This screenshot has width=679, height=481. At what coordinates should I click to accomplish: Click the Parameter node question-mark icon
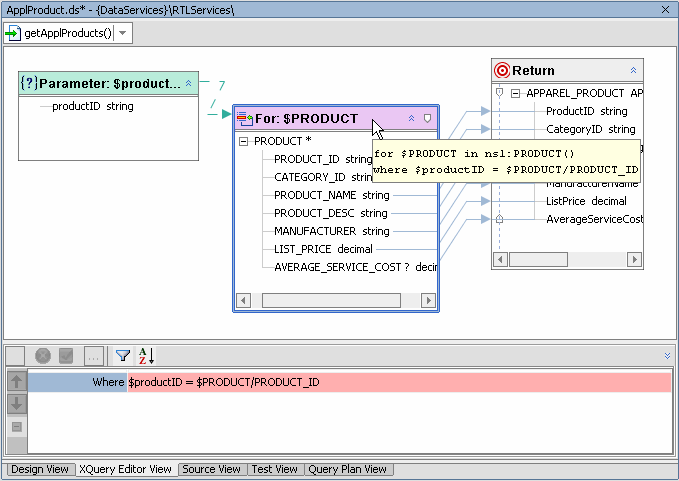(x=29, y=83)
